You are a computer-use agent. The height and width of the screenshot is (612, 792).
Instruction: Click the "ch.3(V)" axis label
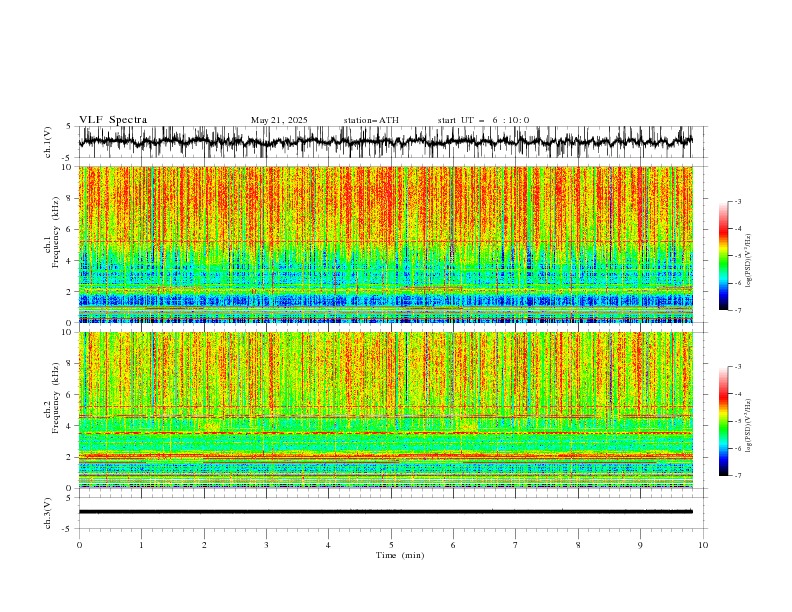pos(48,513)
